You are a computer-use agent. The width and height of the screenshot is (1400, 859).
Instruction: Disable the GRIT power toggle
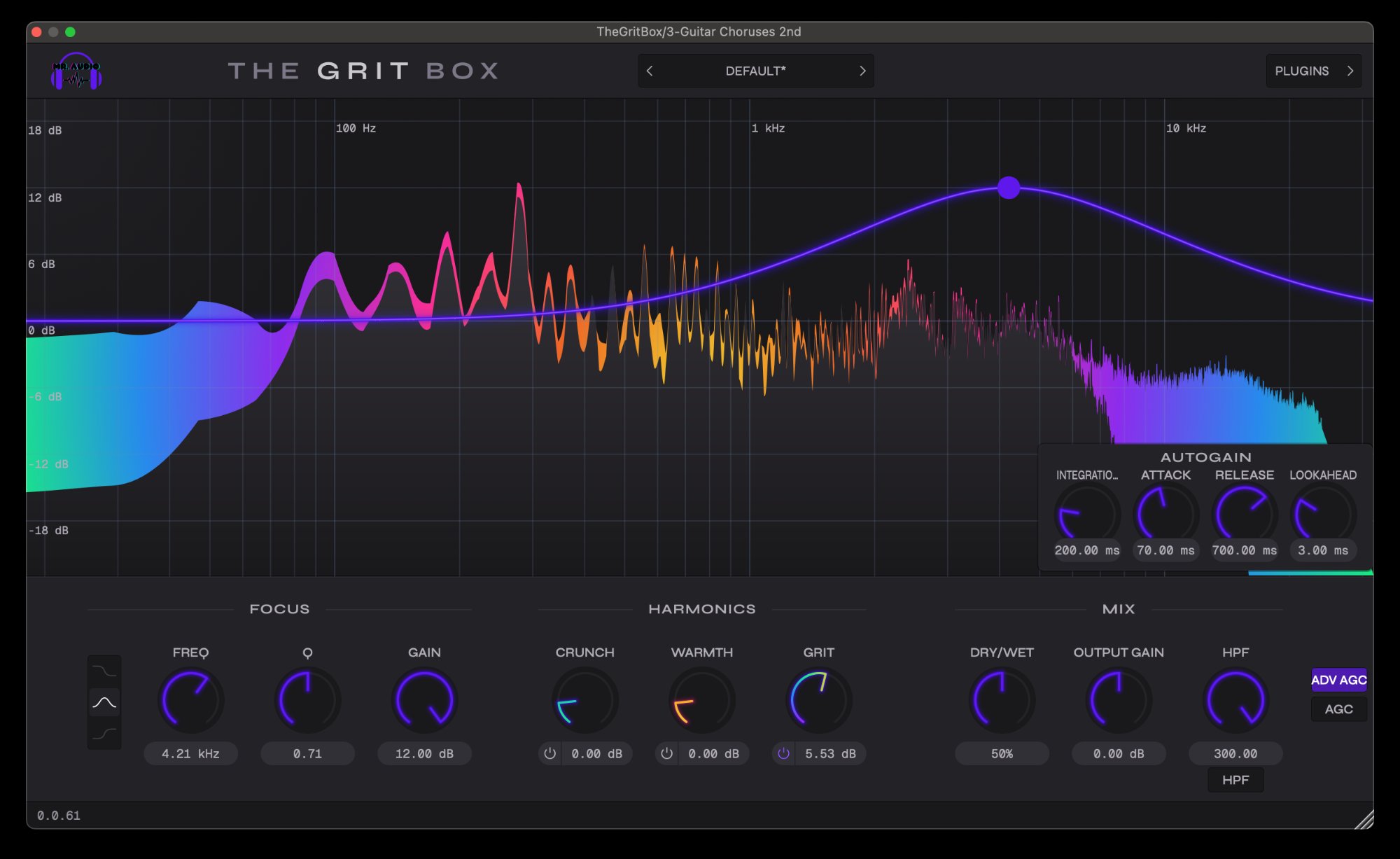click(784, 754)
